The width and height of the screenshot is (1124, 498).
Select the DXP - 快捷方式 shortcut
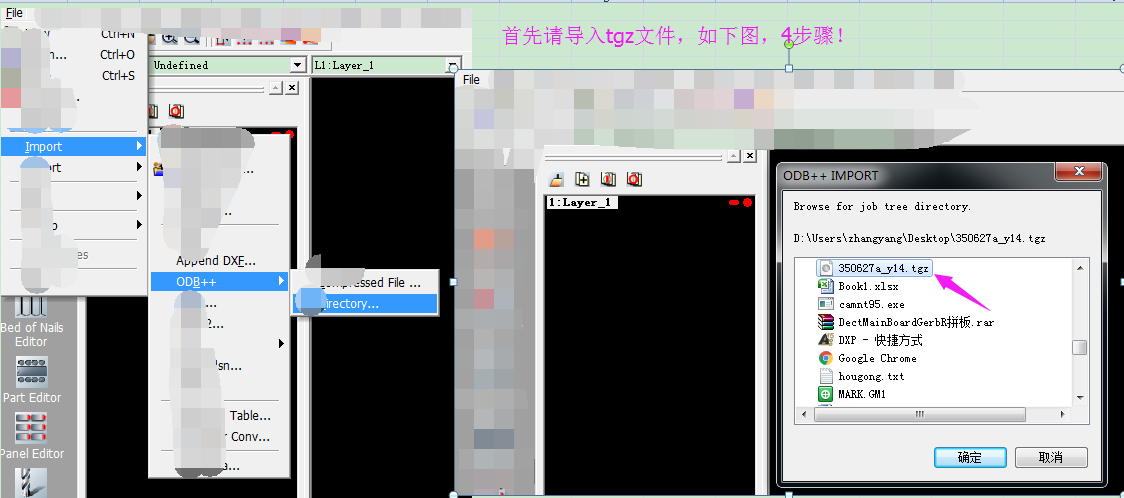(870, 340)
